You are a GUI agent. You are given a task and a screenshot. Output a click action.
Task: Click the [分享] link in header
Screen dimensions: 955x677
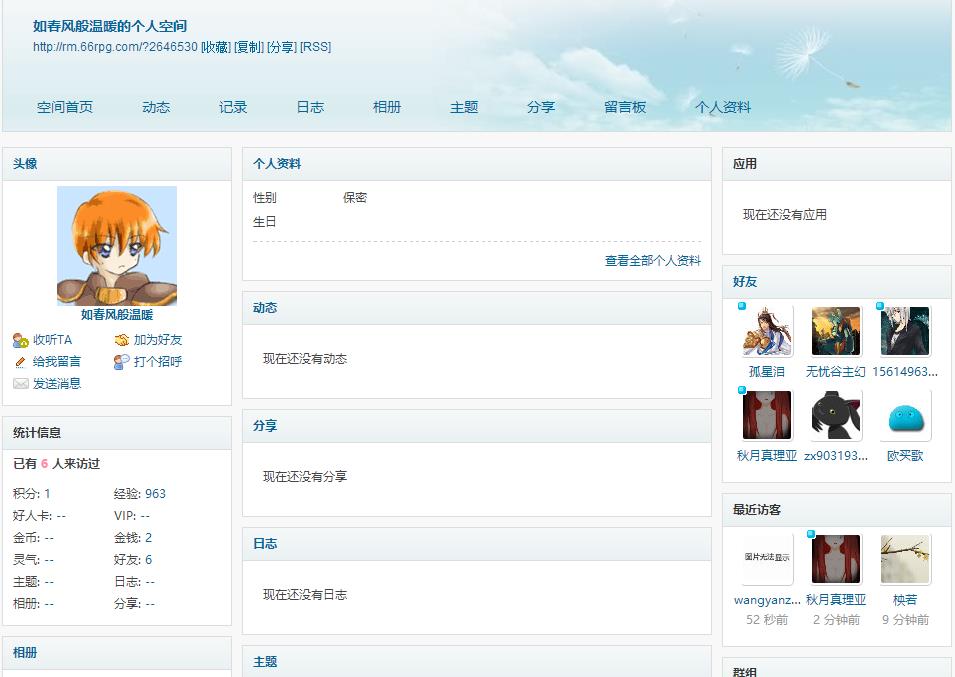coord(282,47)
